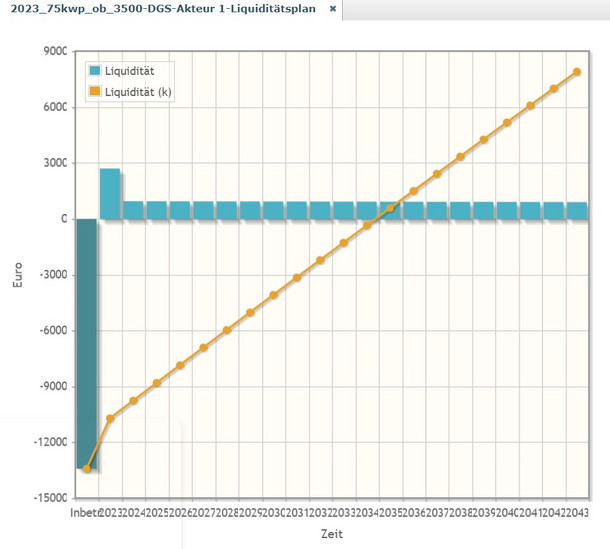The width and height of the screenshot is (610, 549).
Task: Click the 'Zeit' x-axis title
Action: point(331,534)
